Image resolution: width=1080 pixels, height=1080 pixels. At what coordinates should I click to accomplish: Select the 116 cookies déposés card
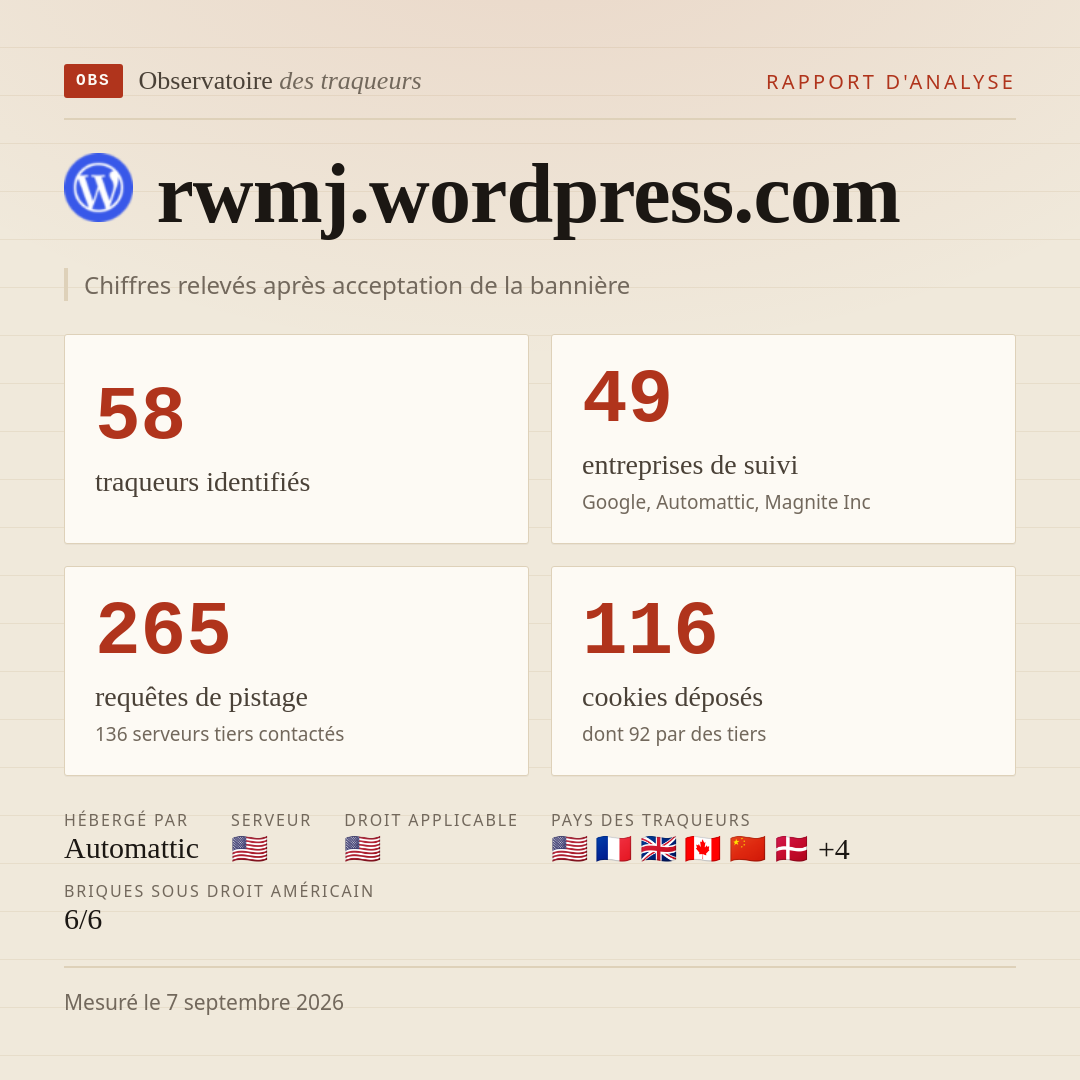click(x=783, y=671)
